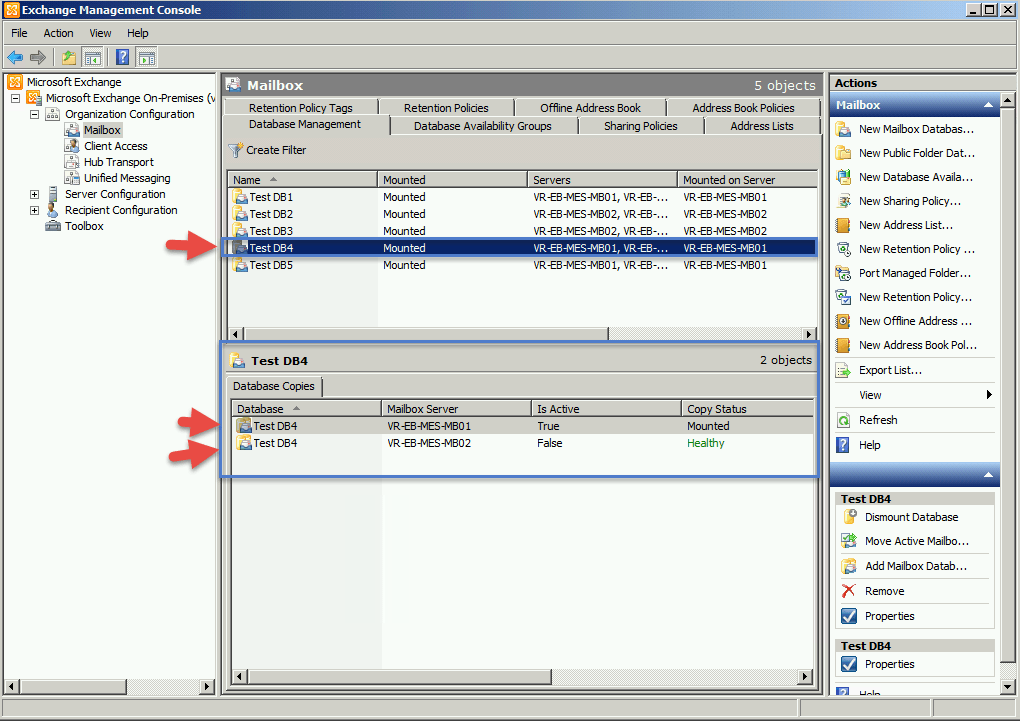Click the New Database Availability Group icon
The image size is (1020, 721).
[843, 177]
